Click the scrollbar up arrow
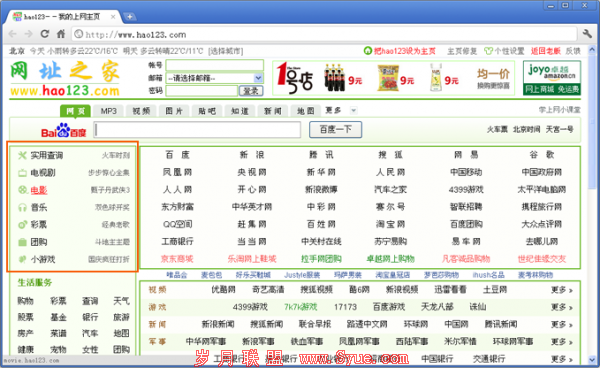 click(592, 50)
